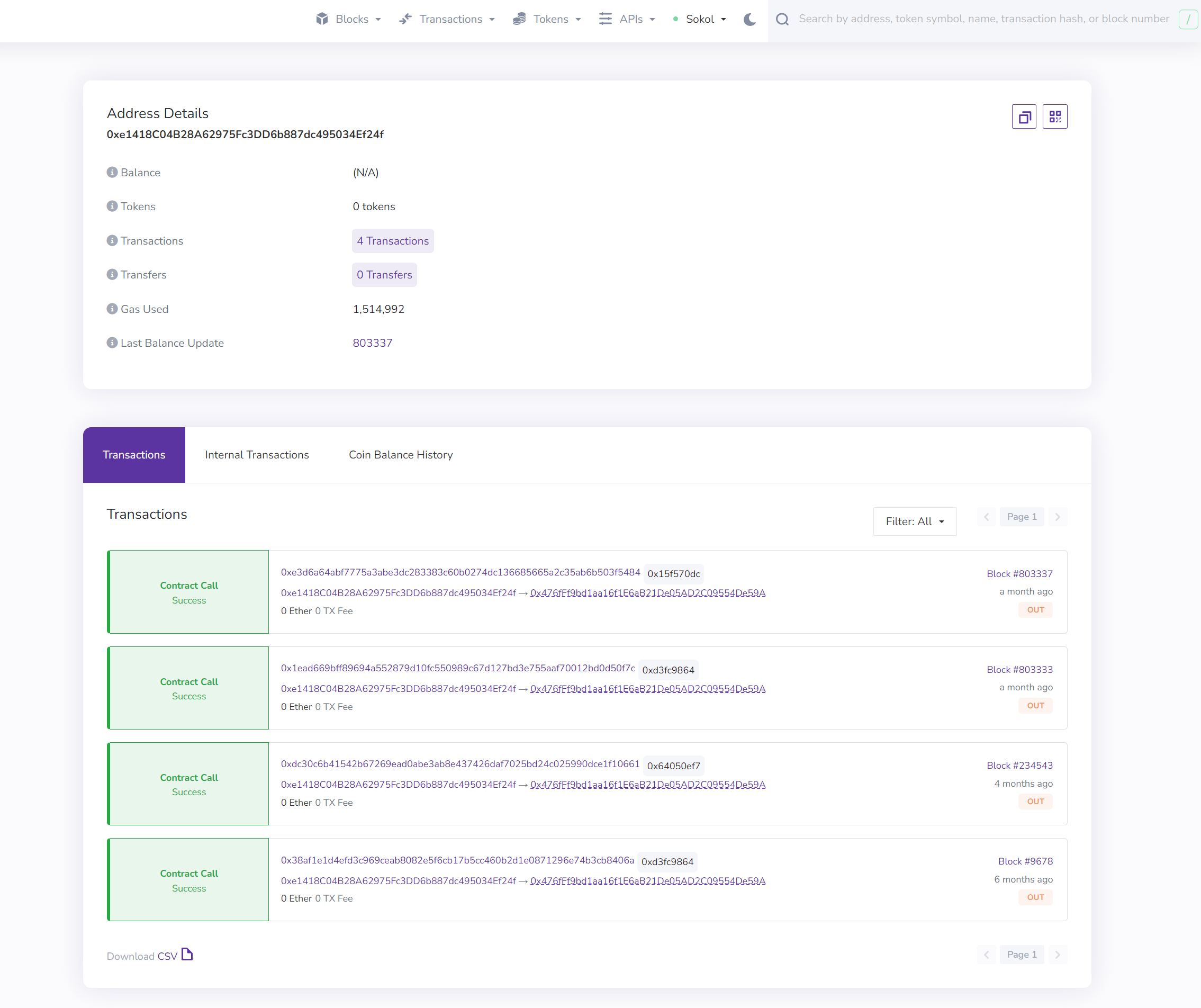This screenshot has width=1201, height=1008.
Task: Open the 4 Transactions link
Action: tap(393, 241)
